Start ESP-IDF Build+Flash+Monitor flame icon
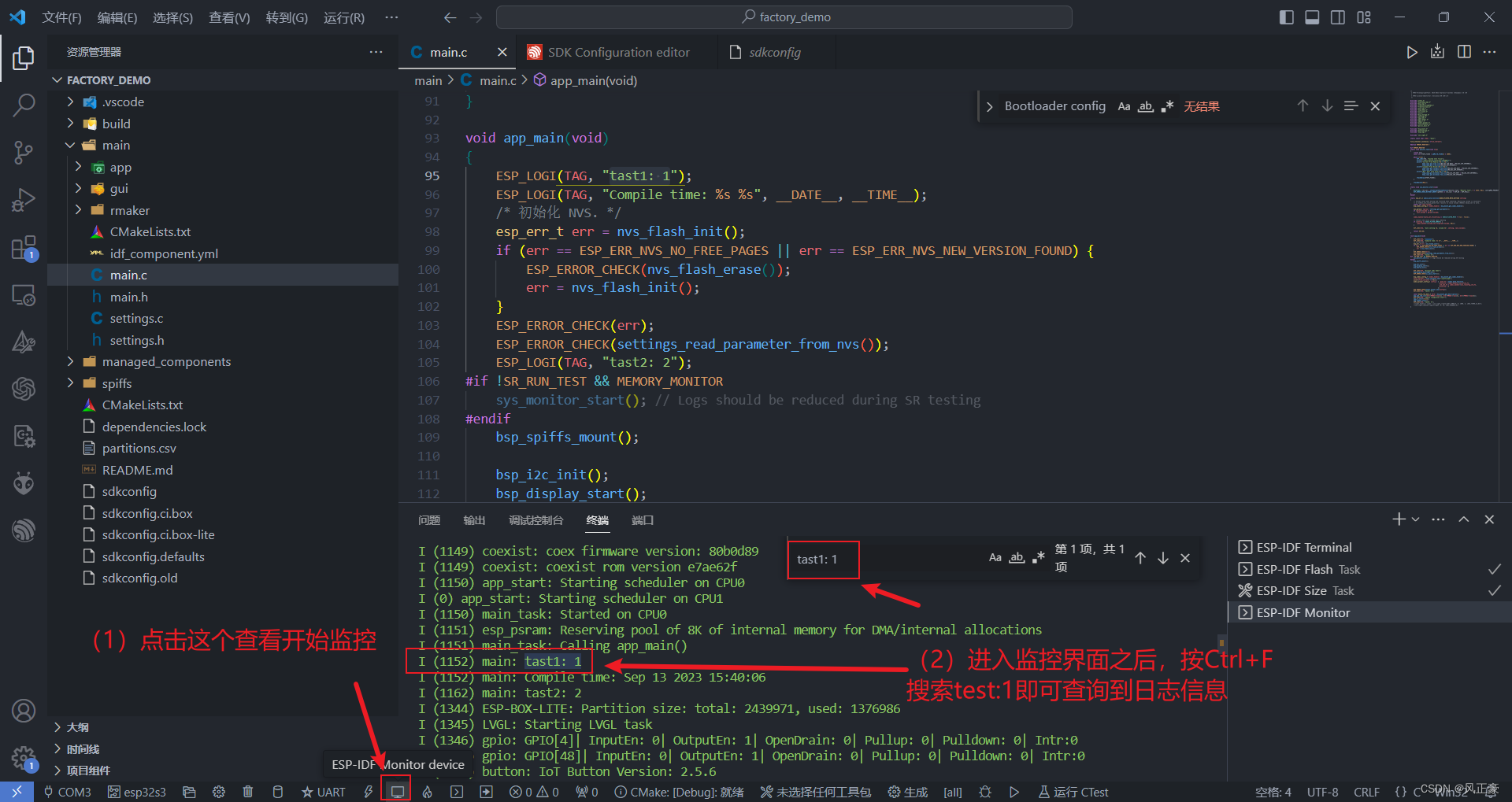1512x802 pixels. [x=427, y=792]
